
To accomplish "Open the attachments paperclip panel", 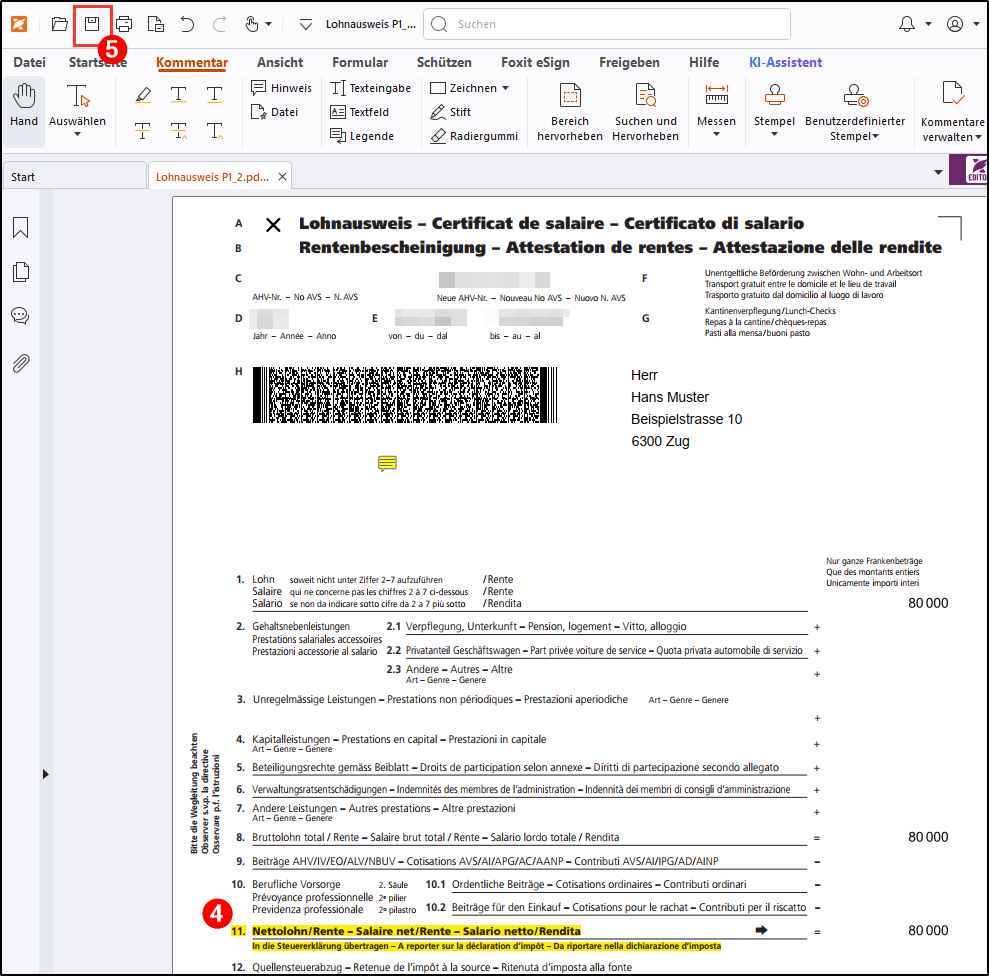I will pyautogui.click(x=20, y=363).
